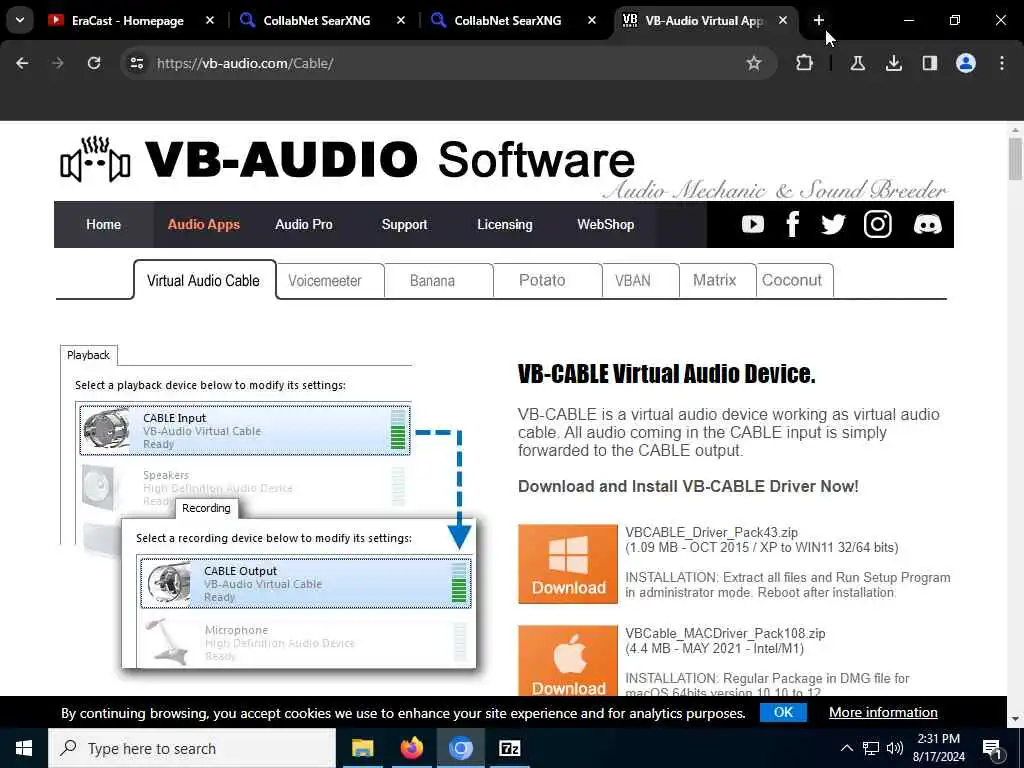Download Windows VBCABLE driver pack
1024x768 pixels.
(568, 564)
